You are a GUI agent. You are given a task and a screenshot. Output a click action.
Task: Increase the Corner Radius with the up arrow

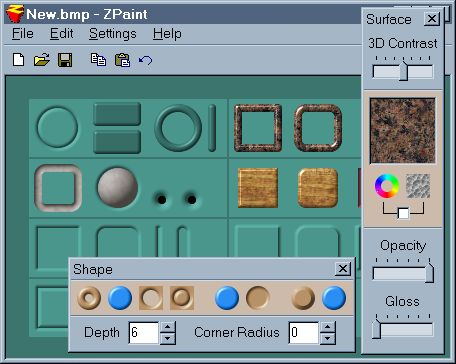coord(328,327)
